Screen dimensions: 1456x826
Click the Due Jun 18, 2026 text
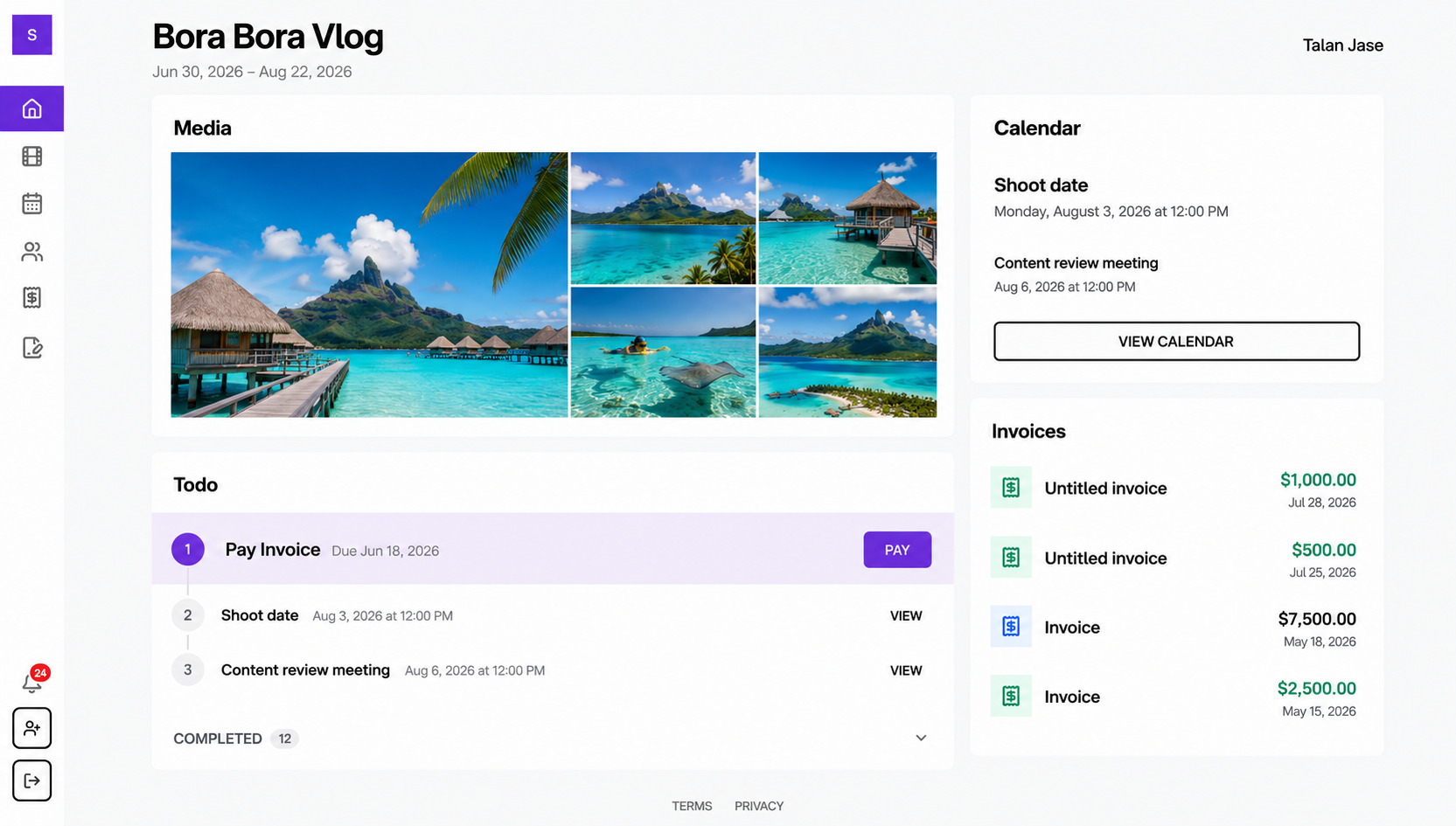tap(385, 551)
